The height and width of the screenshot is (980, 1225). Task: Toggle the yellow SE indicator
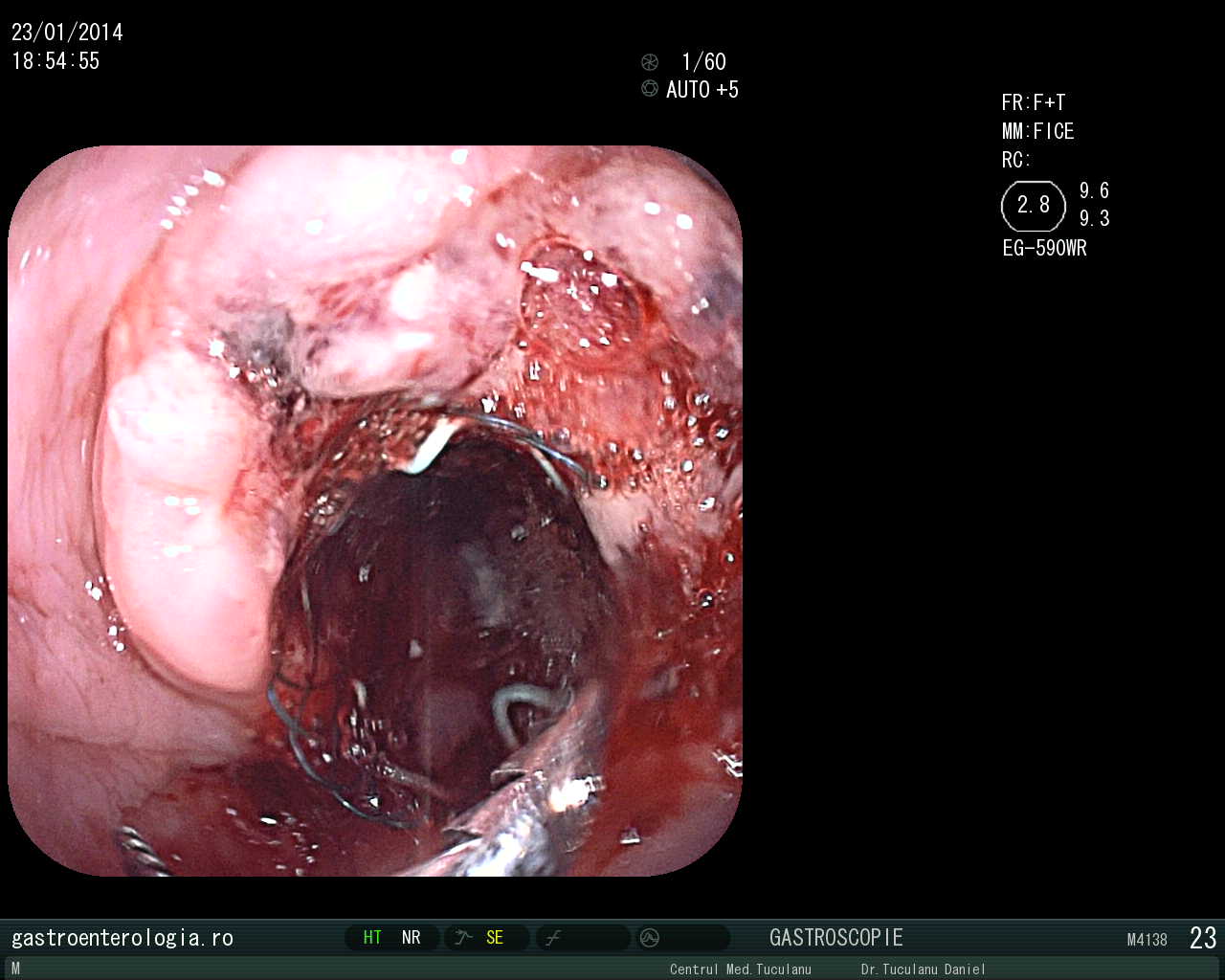pos(494,938)
